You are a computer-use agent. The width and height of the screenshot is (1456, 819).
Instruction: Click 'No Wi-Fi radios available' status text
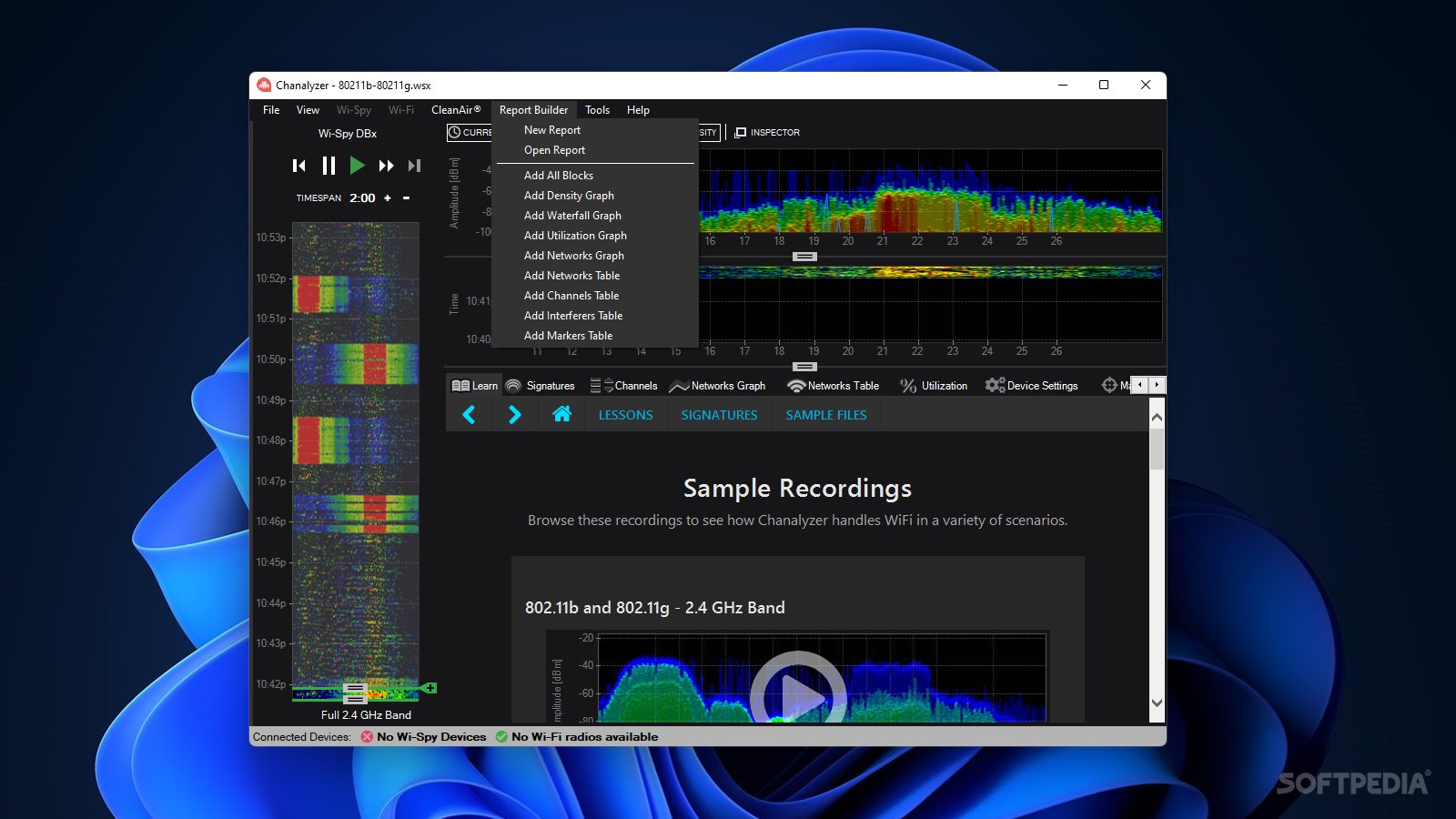click(584, 737)
